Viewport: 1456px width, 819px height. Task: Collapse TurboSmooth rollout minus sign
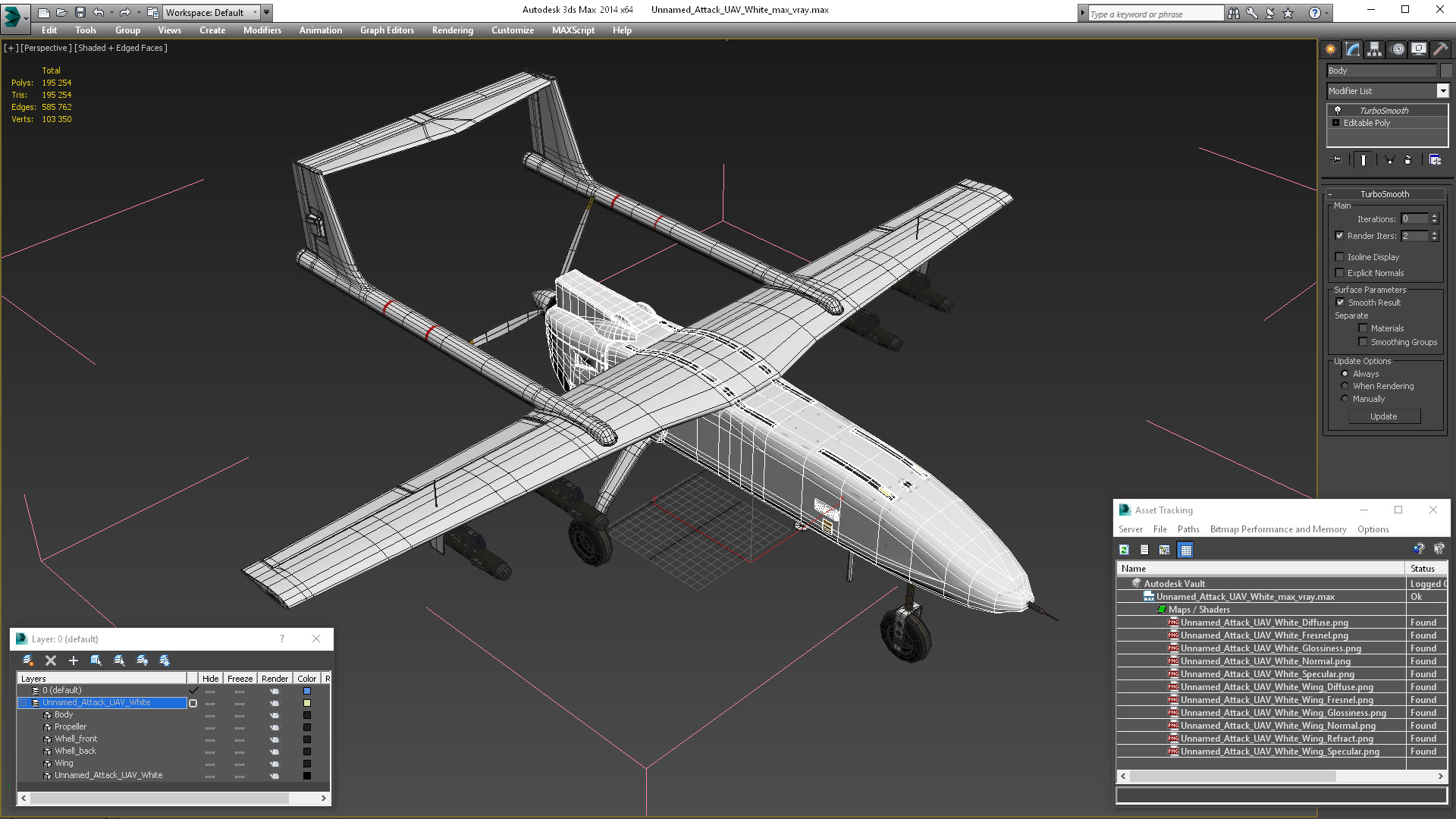(x=1330, y=194)
